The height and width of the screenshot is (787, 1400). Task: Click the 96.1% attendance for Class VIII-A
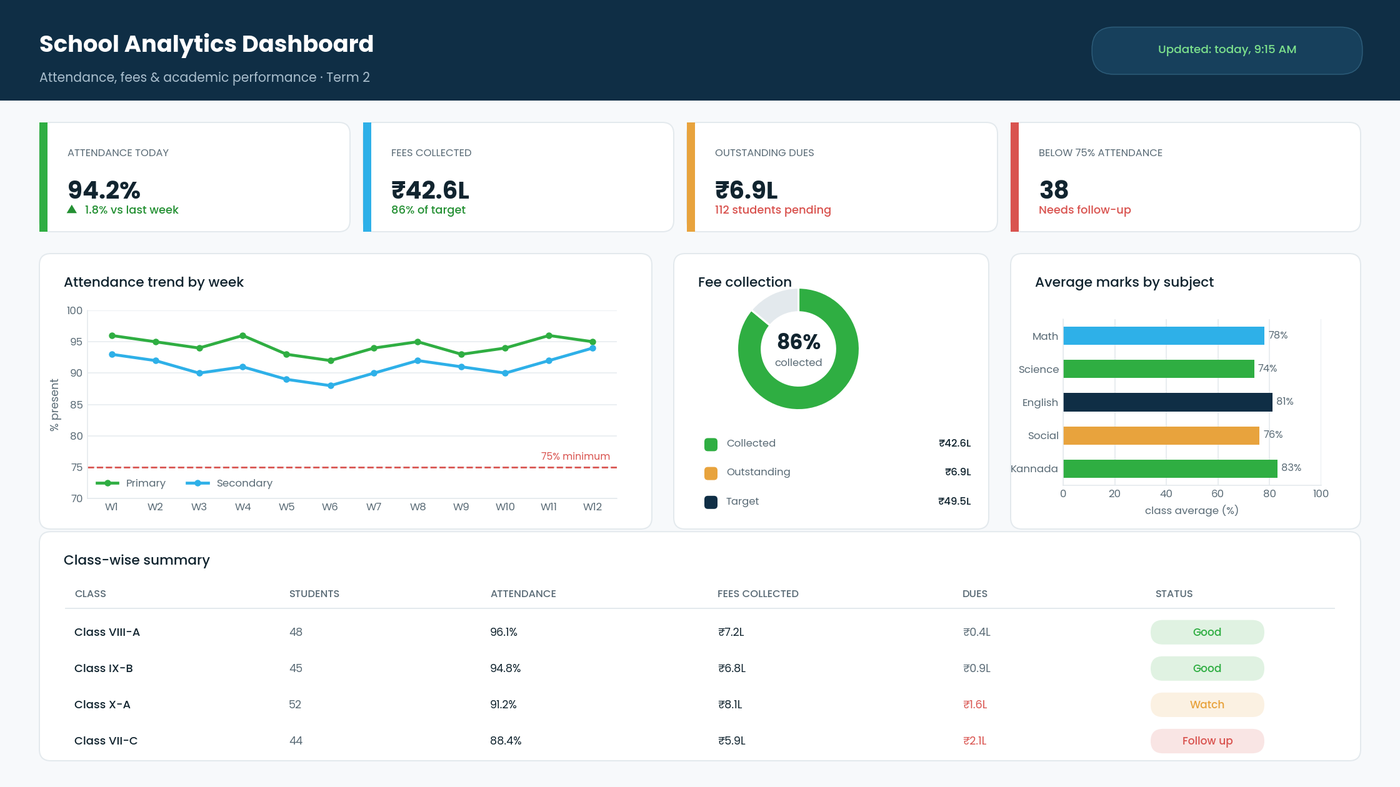pos(504,632)
